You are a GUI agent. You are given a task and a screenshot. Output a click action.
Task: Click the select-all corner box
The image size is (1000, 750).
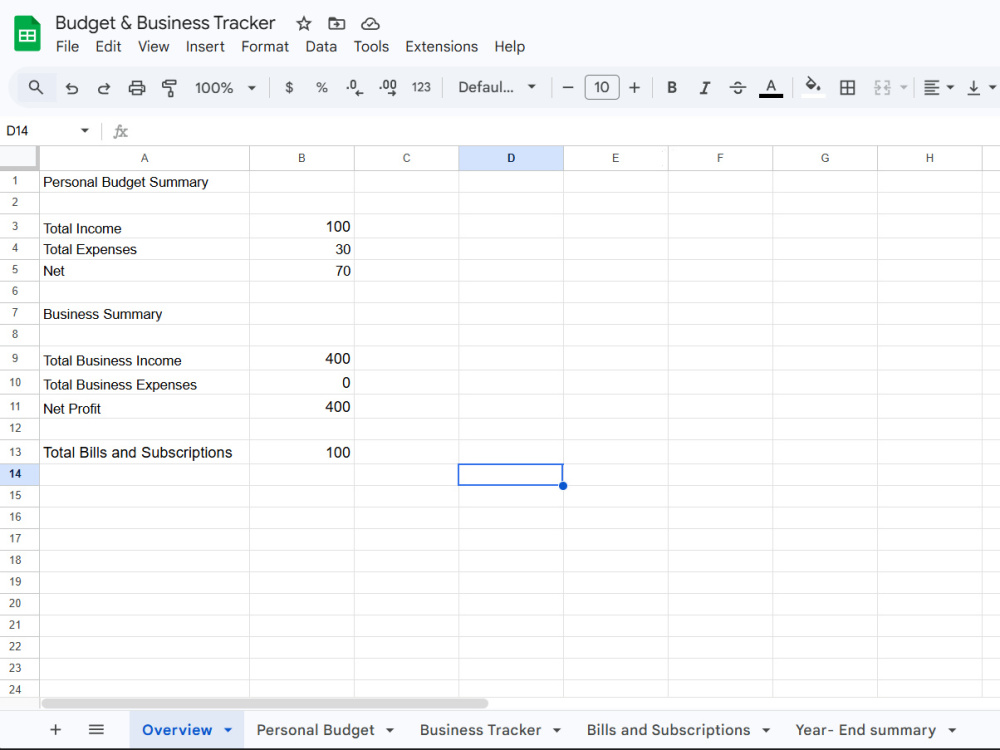(x=19, y=158)
